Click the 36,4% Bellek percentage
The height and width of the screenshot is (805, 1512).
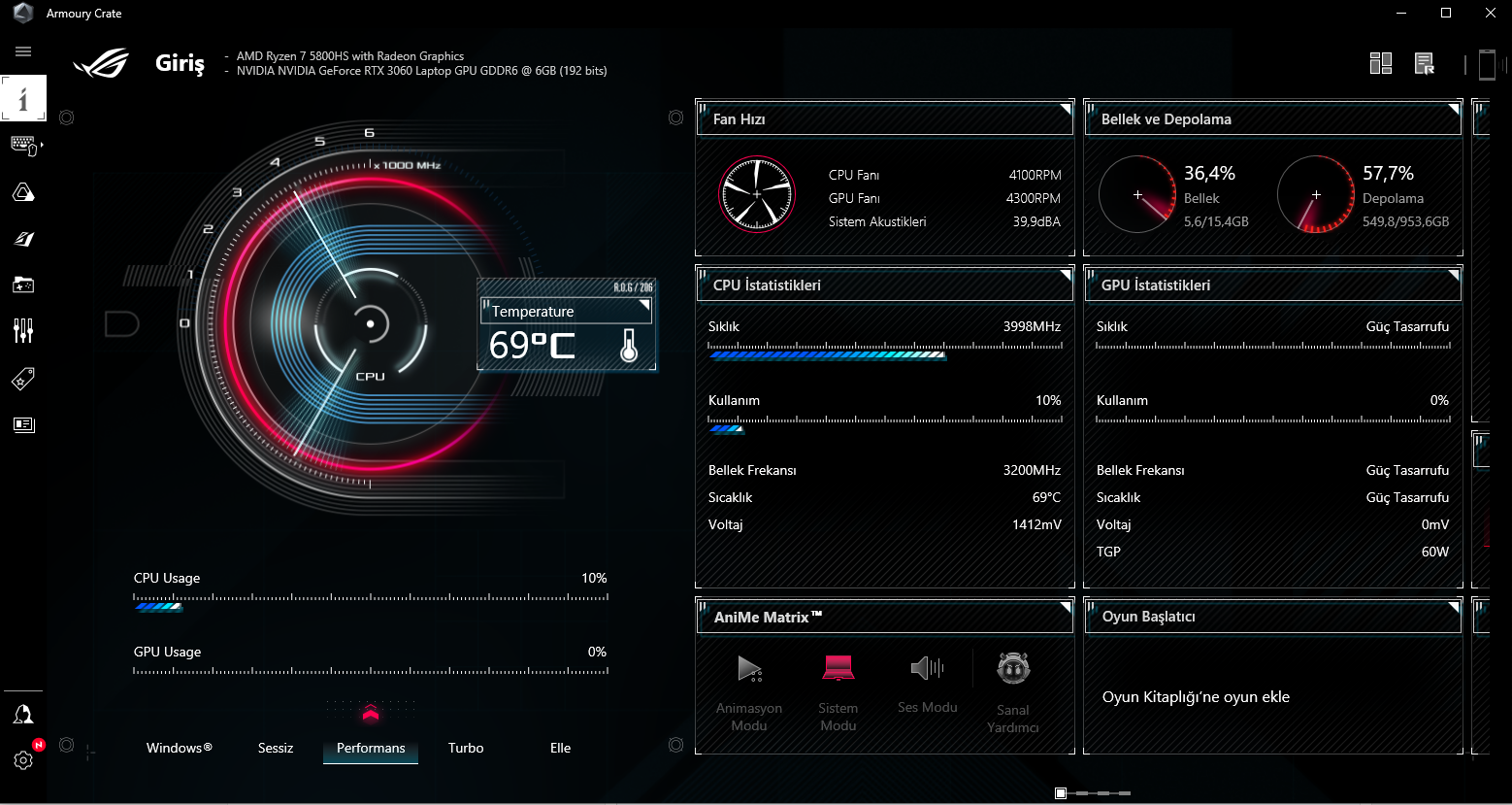1209,173
